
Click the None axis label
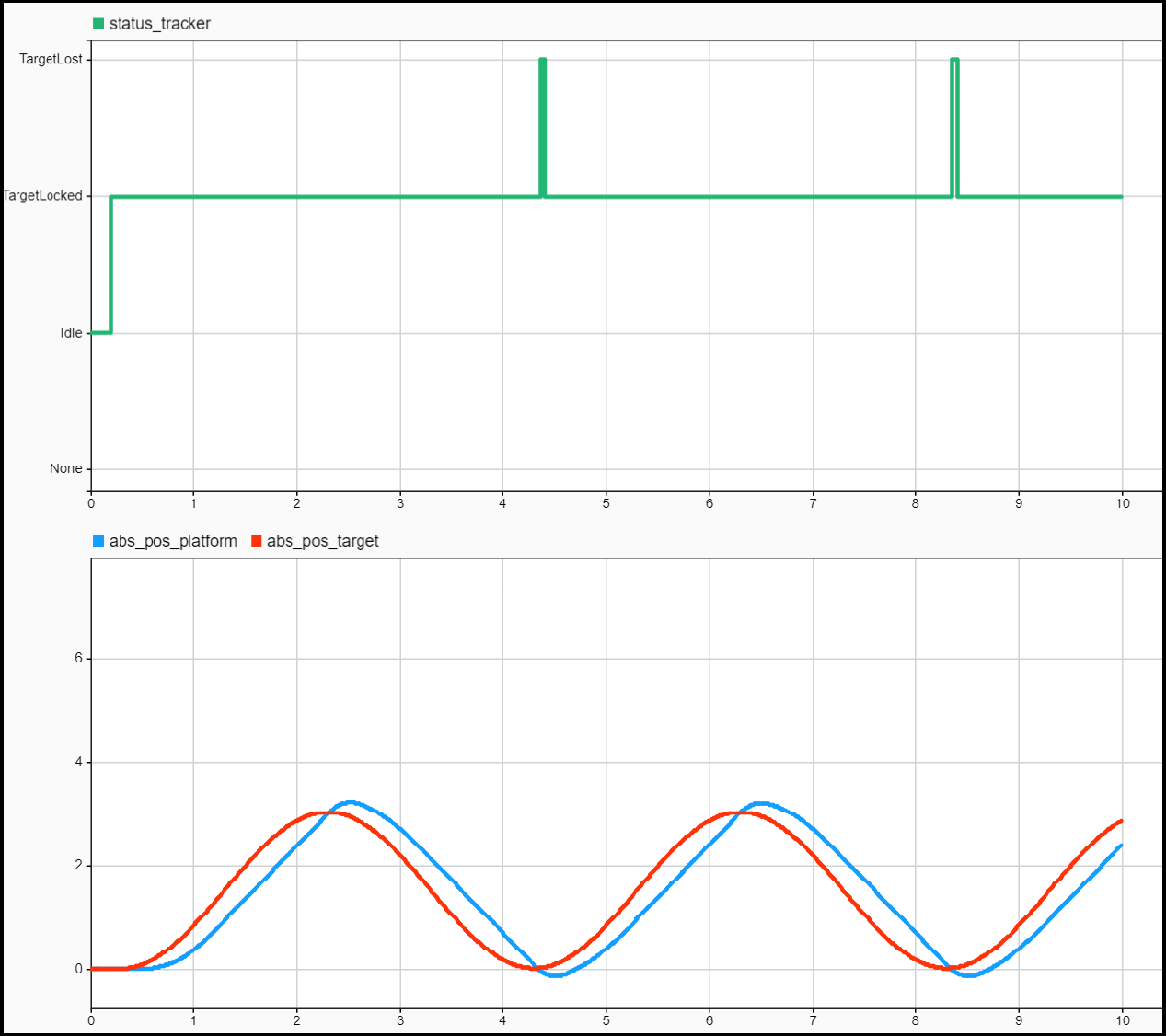64,467
